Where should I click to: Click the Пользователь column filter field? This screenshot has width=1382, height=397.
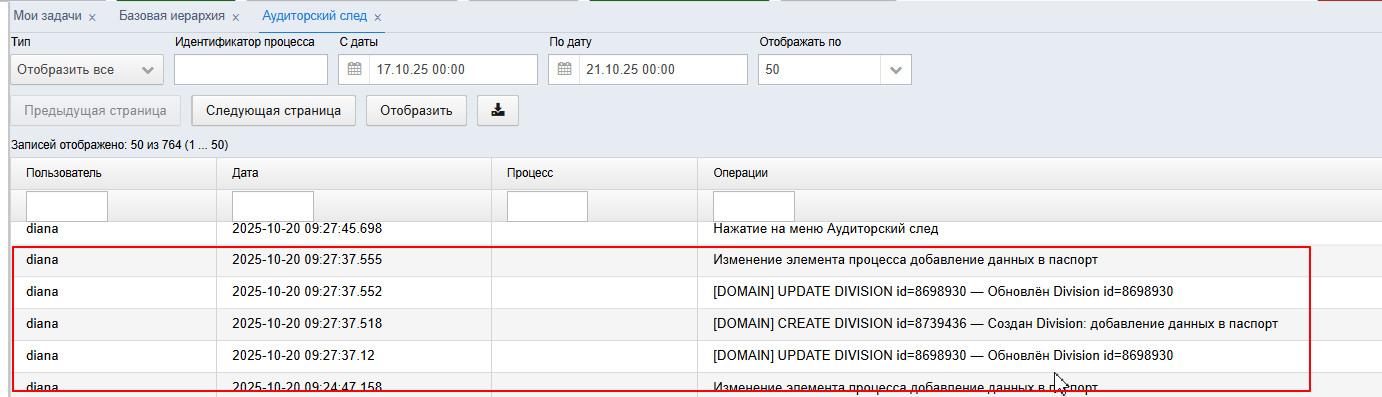click(66, 206)
